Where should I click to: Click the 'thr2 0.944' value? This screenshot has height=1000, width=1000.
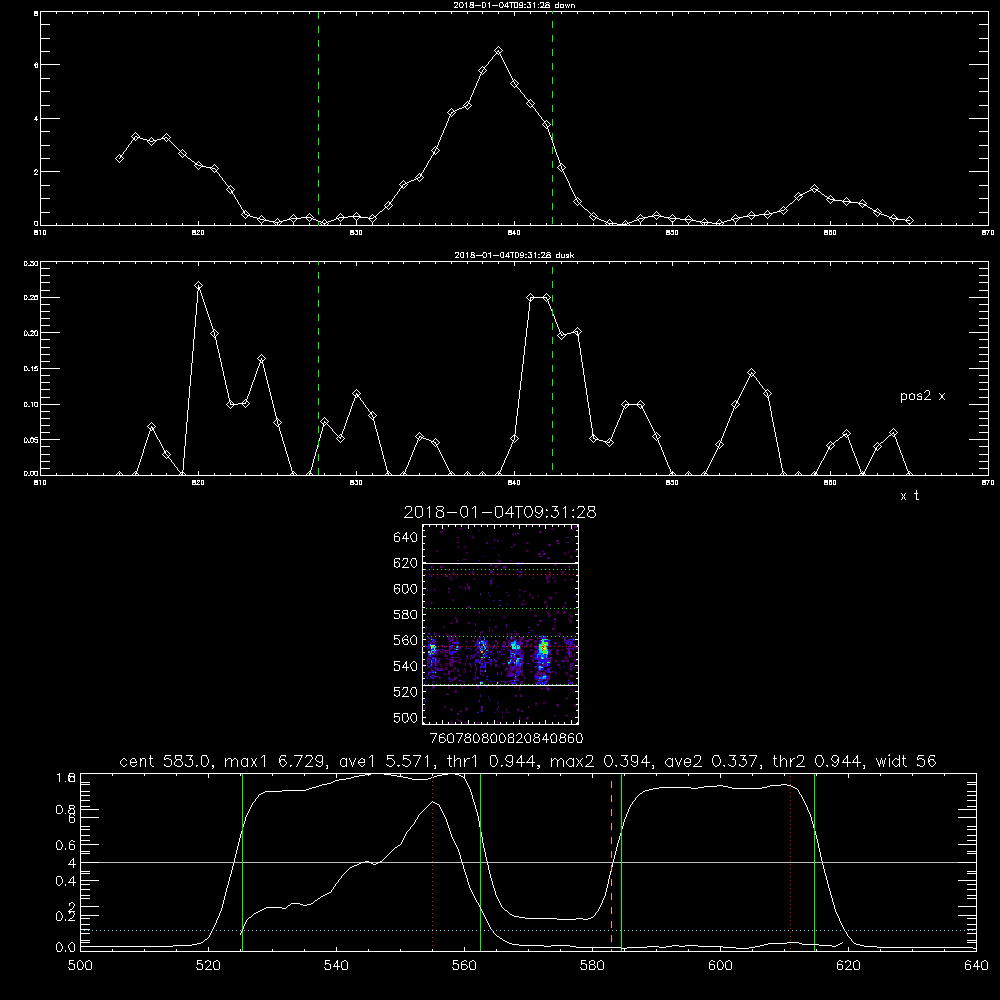pyautogui.click(x=818, y=761)
